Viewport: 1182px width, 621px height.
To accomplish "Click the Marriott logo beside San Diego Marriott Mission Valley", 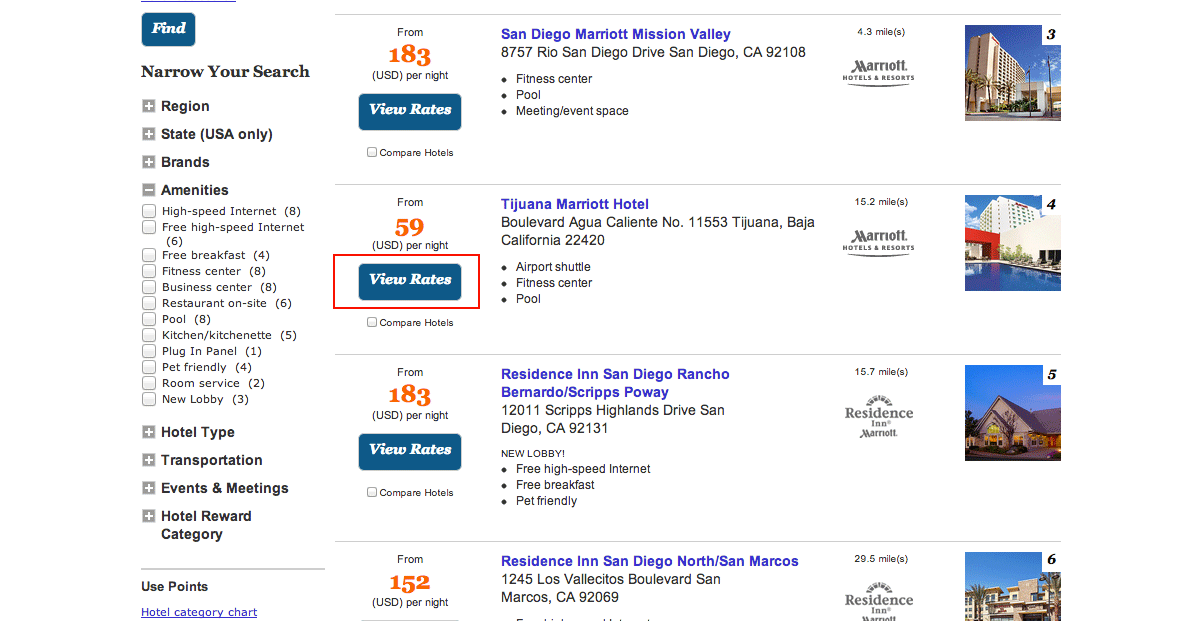I will [x=878, y=72].
